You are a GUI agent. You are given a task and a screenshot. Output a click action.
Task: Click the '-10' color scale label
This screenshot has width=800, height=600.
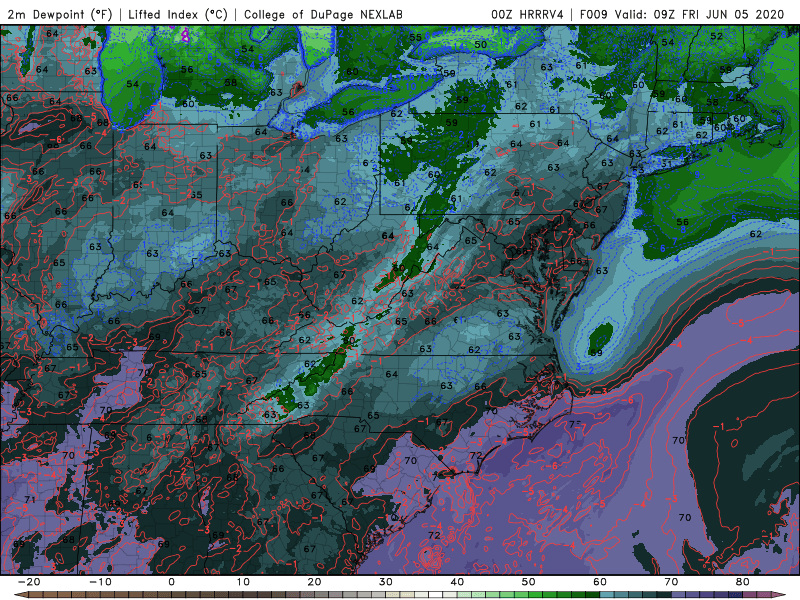[x=100, y=582]
